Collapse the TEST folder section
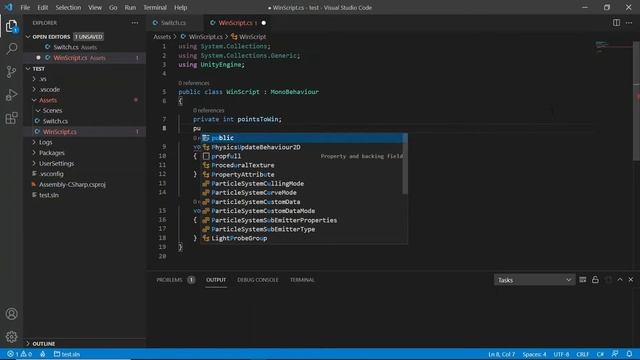Screen dimensions: 640x360 pyautogui.click(x=28, y=69)
